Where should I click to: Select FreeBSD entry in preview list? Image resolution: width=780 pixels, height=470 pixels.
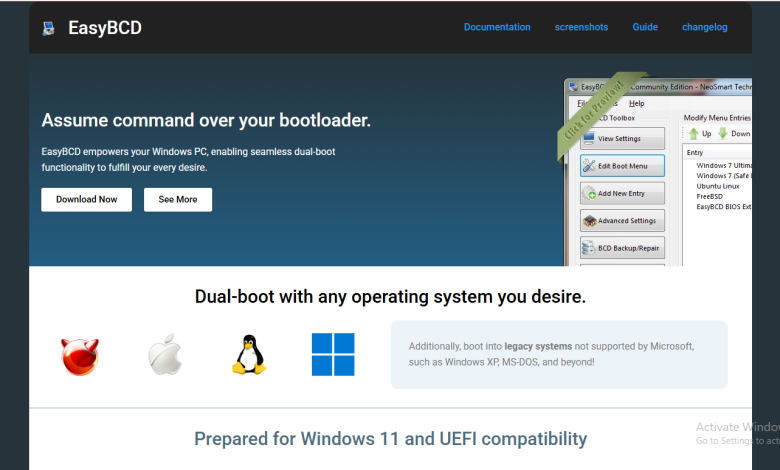(709, 196)
